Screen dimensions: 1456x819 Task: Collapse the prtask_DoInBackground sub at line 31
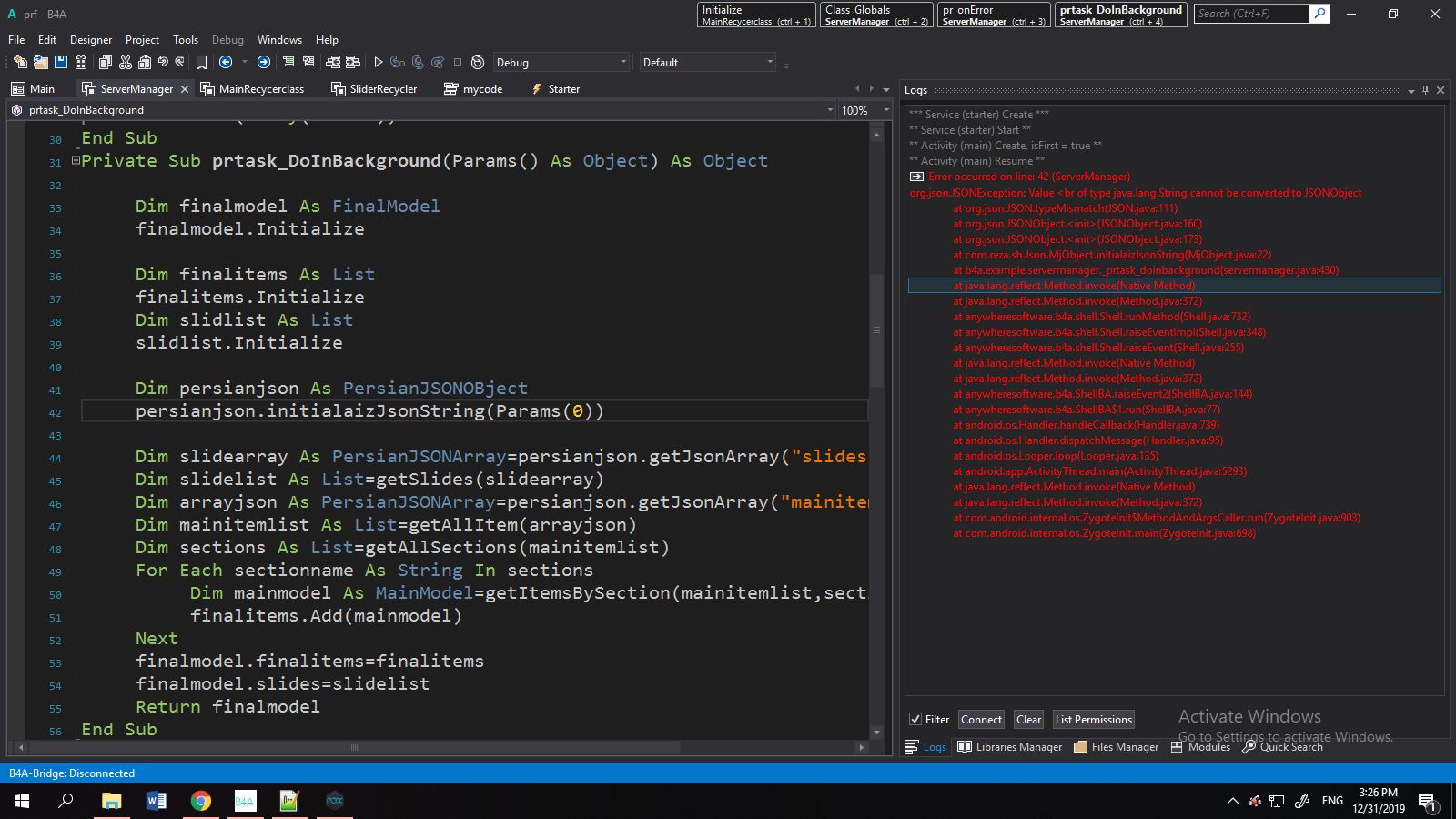point(76,161)
